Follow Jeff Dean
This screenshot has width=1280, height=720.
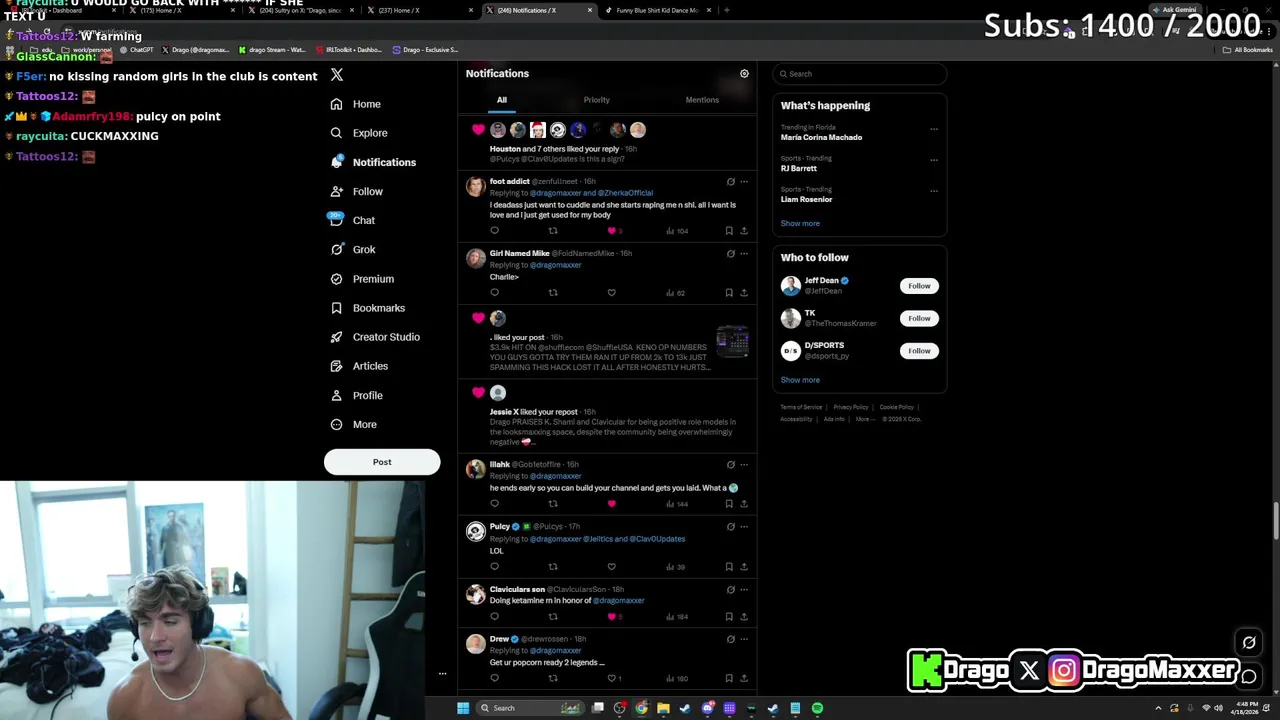(x=919, y=286)
